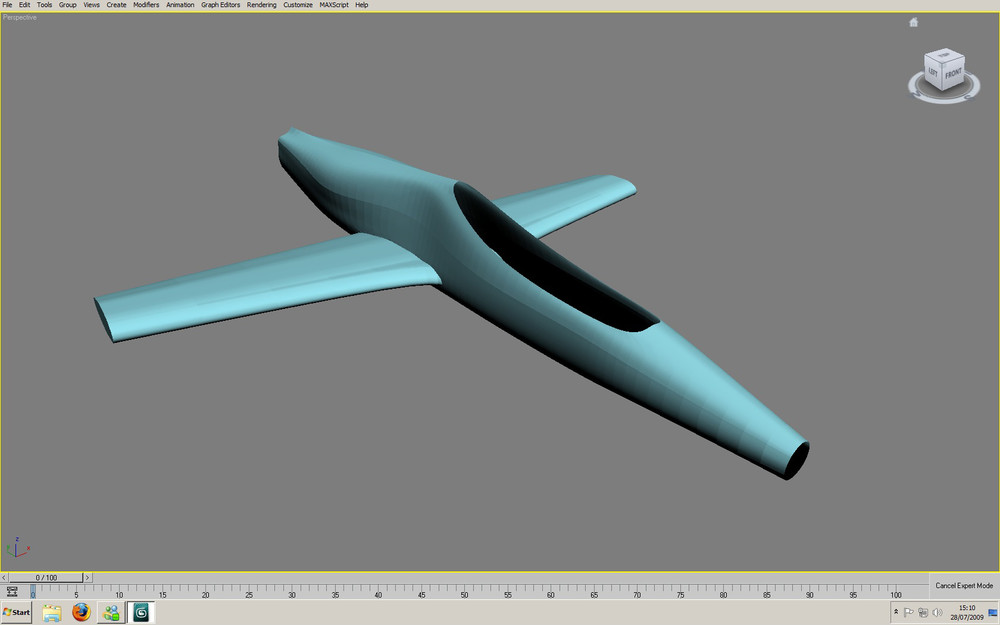Click the Windows Start button
Image resolution: width=1000 pixels, height=625 pixels.
click(17, 612)
